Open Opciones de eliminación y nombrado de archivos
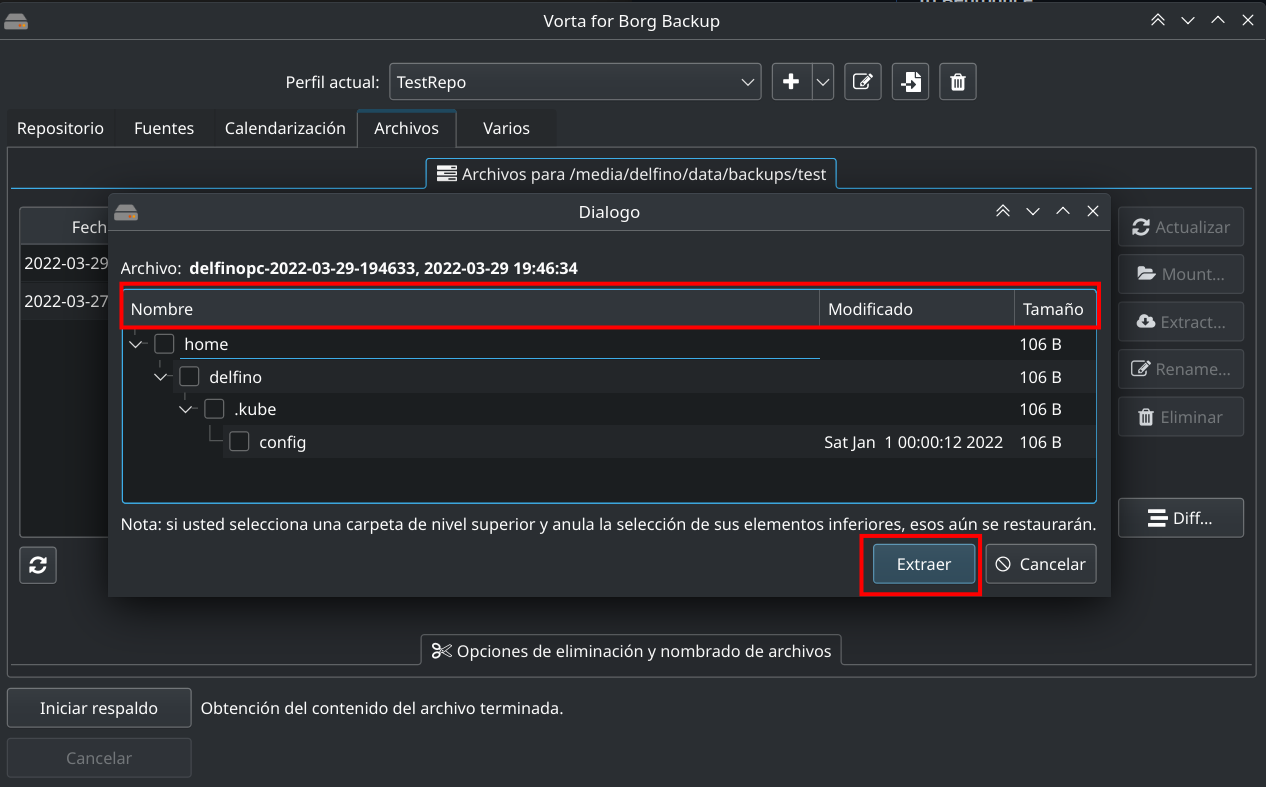 click(631, 651)
